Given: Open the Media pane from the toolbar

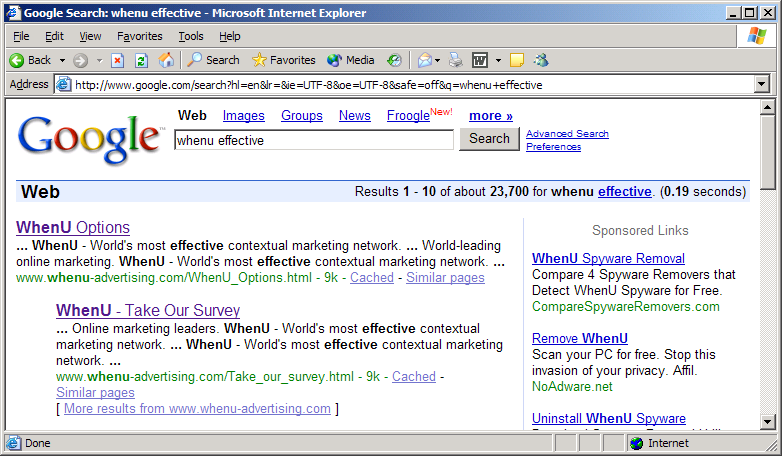Looking at the screenshot, I should pyautogui.click(x=350, y=60).
